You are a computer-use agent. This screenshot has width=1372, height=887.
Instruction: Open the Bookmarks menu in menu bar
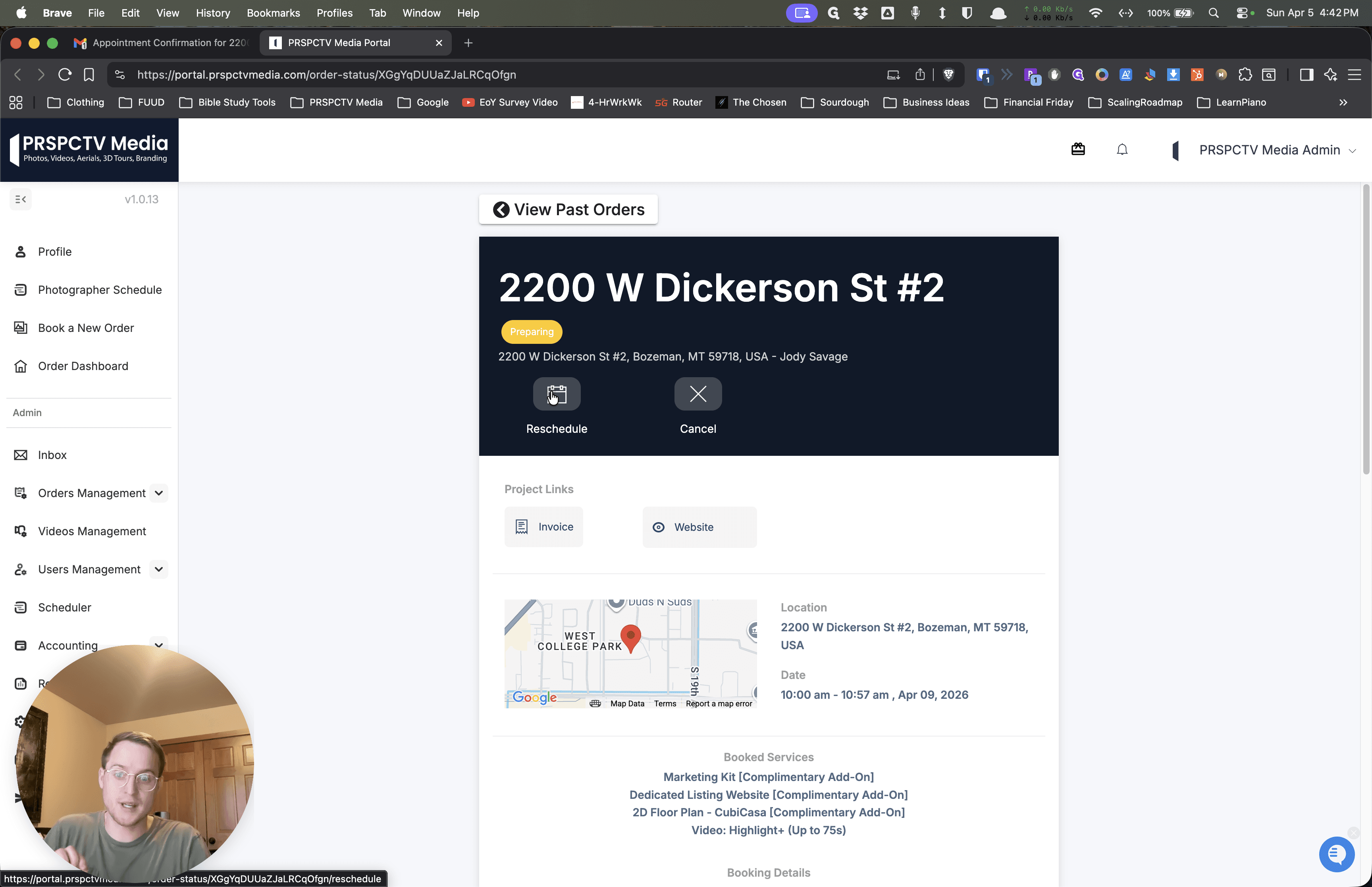point(273,13)
